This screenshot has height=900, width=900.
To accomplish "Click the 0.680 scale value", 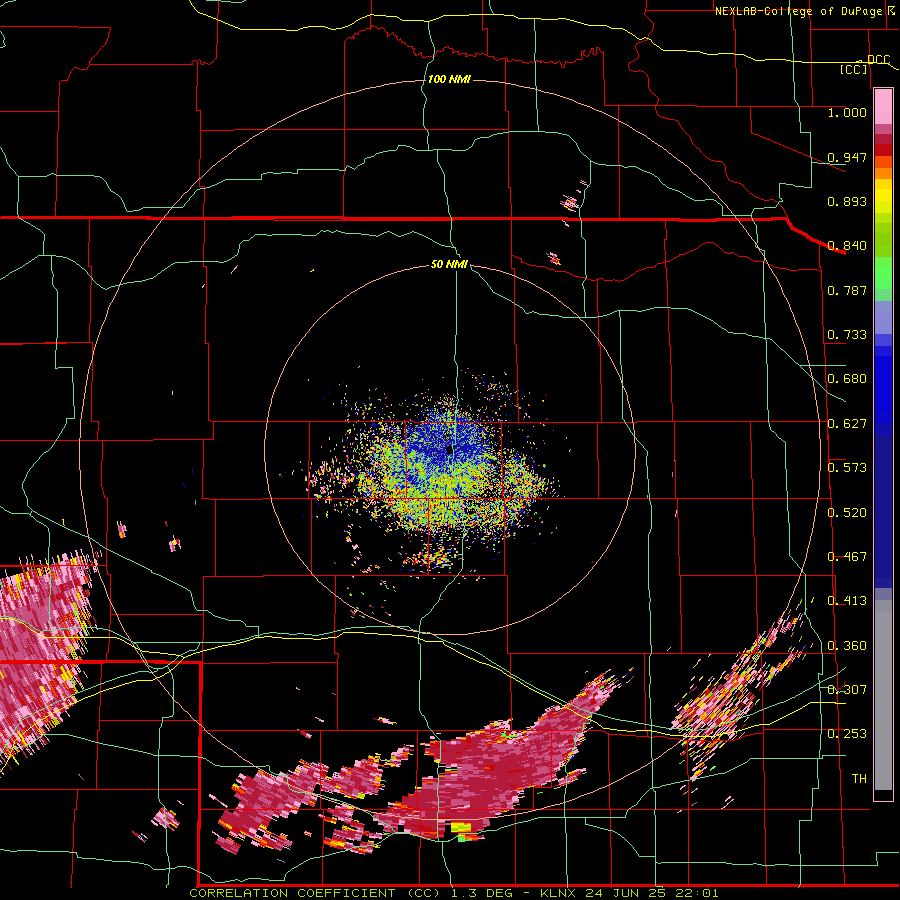I will (847, 378).
